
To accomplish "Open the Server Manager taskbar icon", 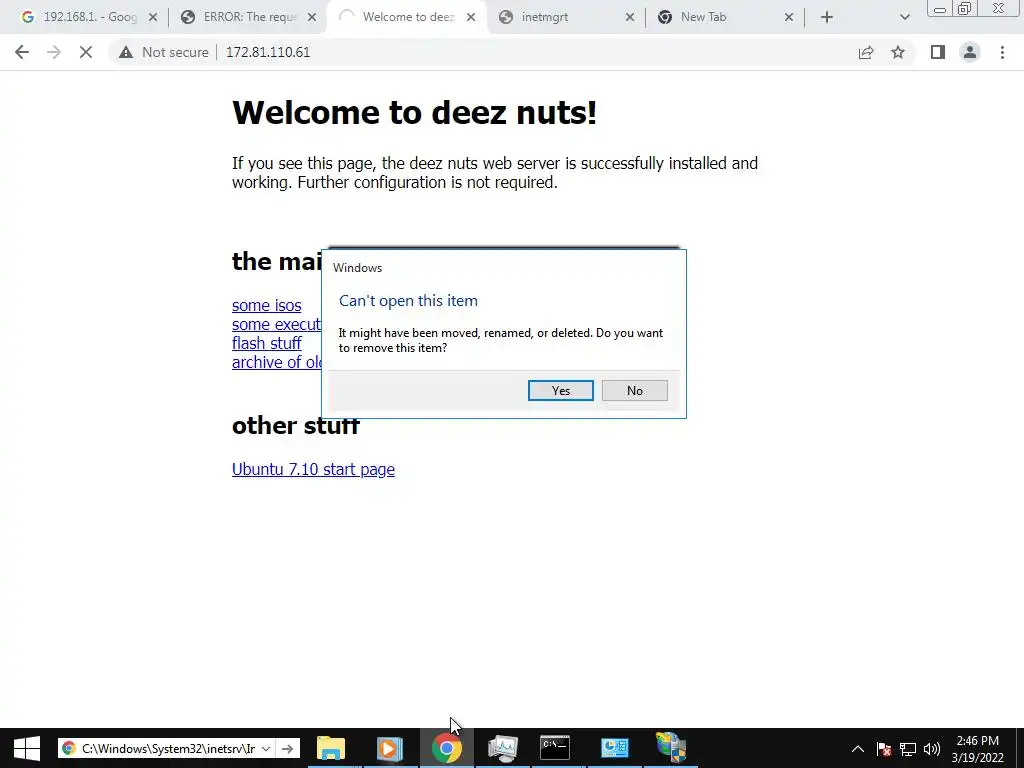I will [x=615, y=748].
